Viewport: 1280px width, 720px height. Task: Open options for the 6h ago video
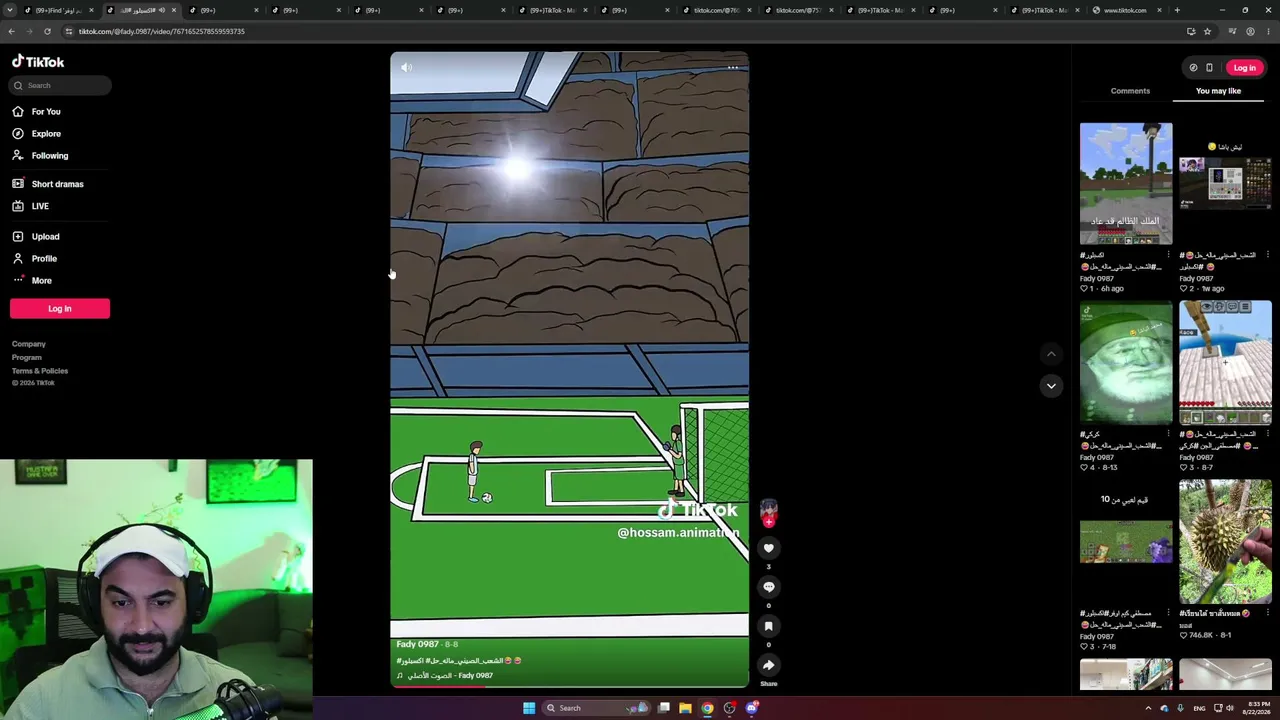pos(1169,255)
